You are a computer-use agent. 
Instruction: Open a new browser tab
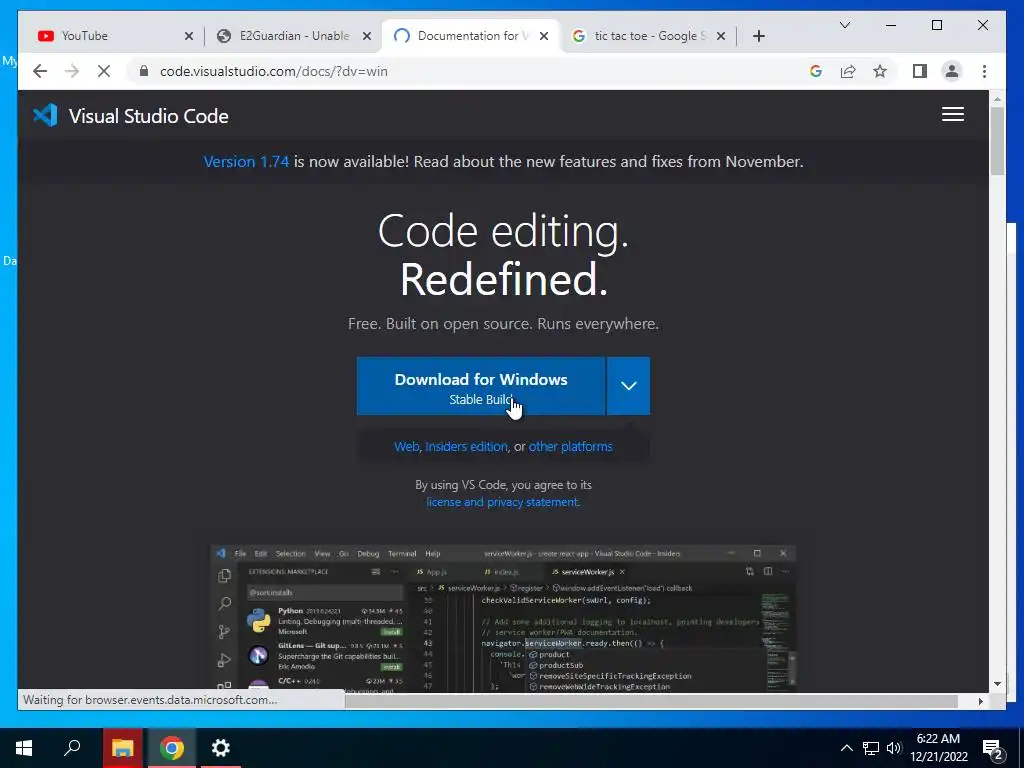pyautogui.click(x=758, y=36)
